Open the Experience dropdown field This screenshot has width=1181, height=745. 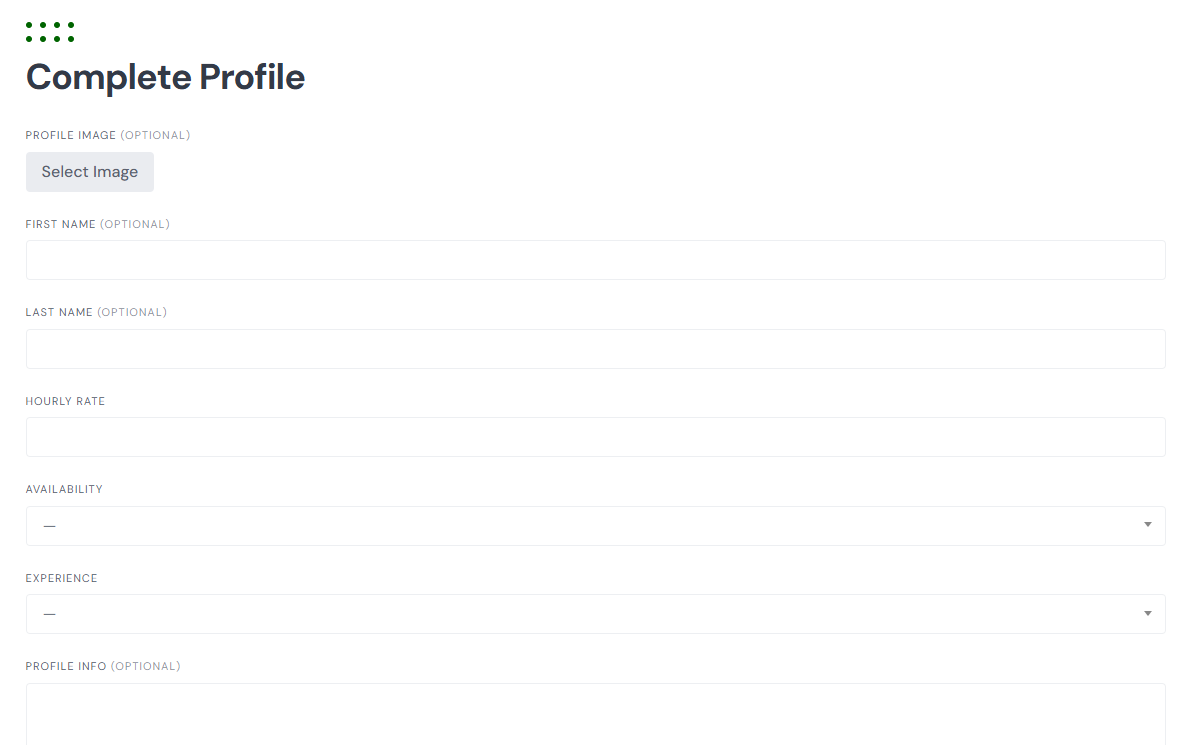[595, 614]
